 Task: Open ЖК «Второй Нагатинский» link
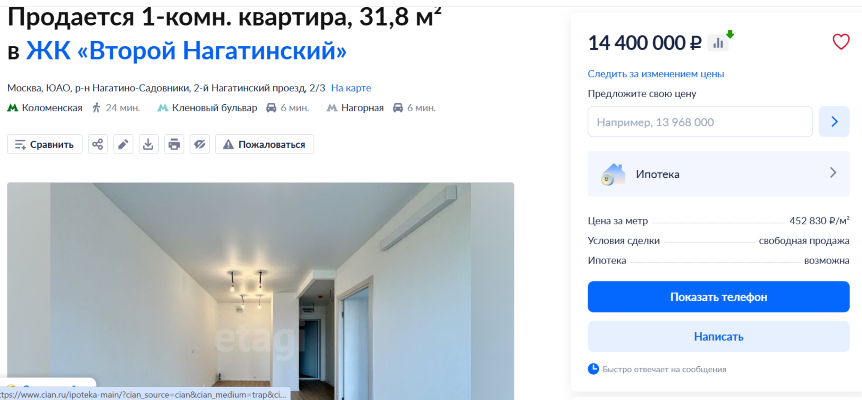[x=186, y=51]
